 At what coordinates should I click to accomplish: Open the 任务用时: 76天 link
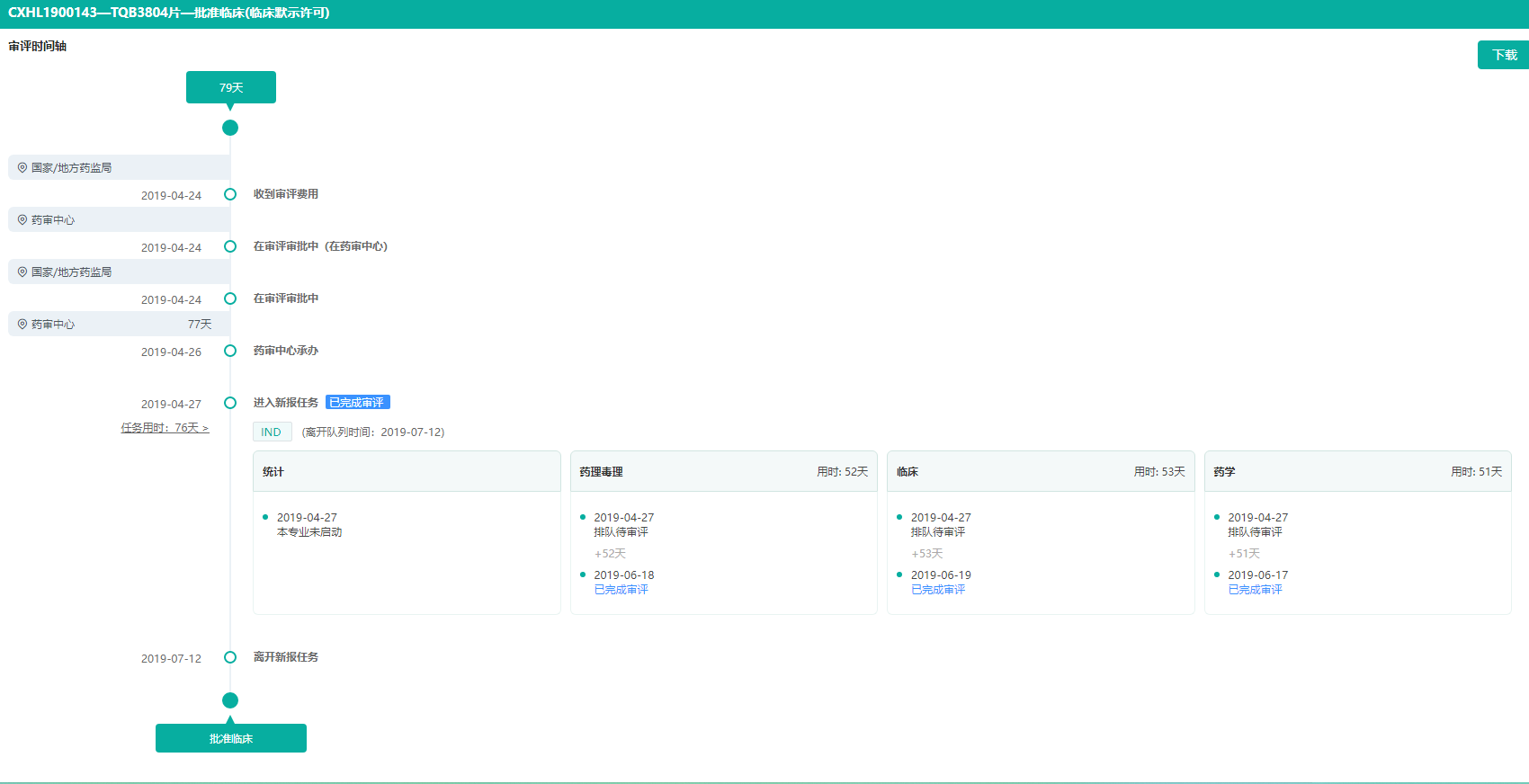(x=165, y=428)
